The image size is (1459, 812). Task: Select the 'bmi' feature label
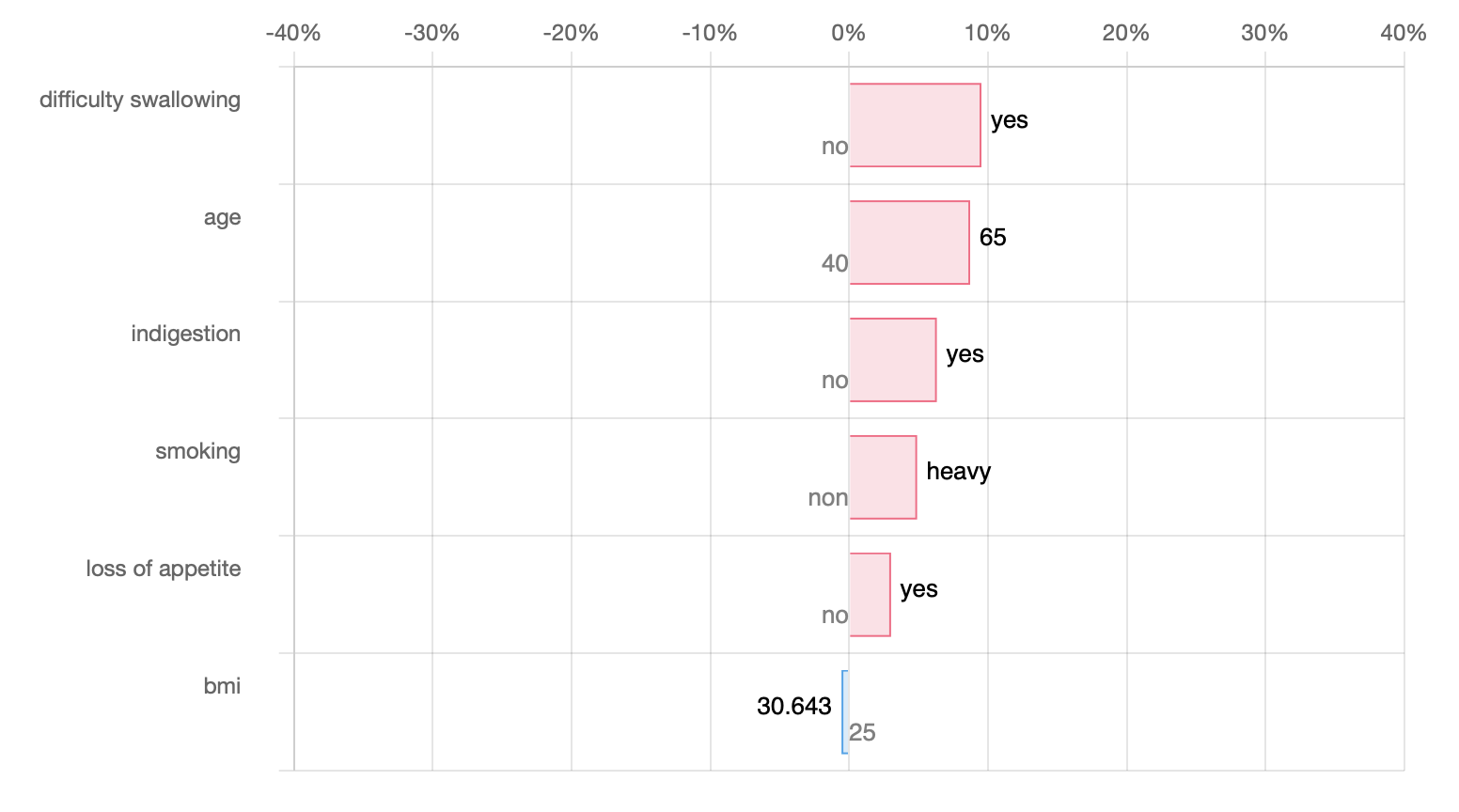click(x=222, y=686)
